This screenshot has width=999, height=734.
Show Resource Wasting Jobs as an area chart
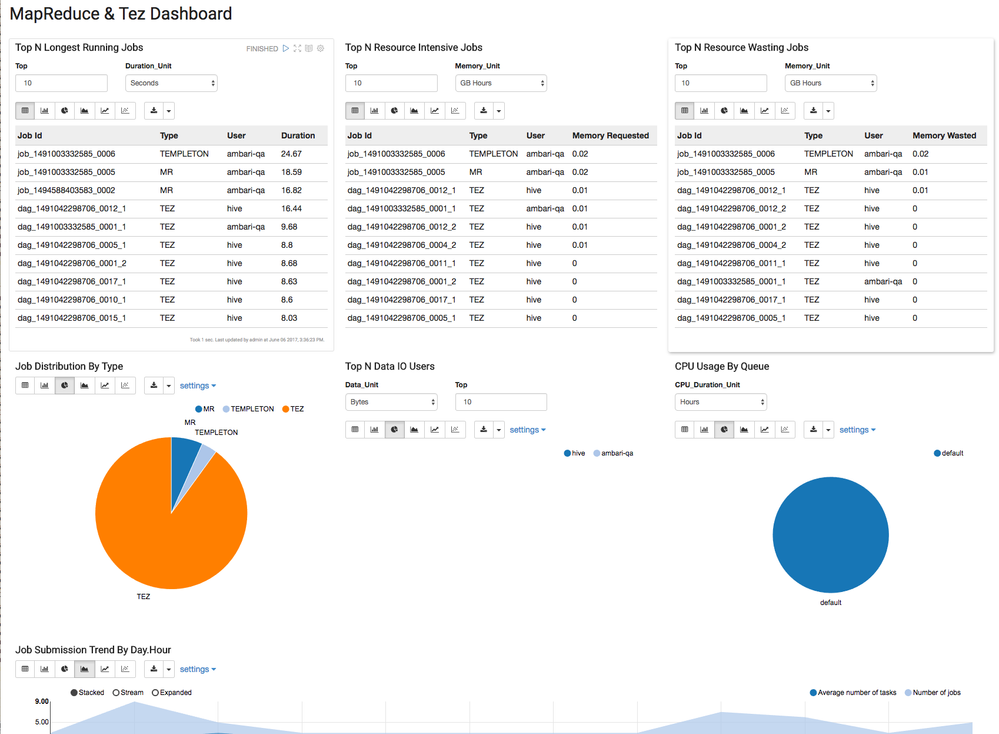744,111
